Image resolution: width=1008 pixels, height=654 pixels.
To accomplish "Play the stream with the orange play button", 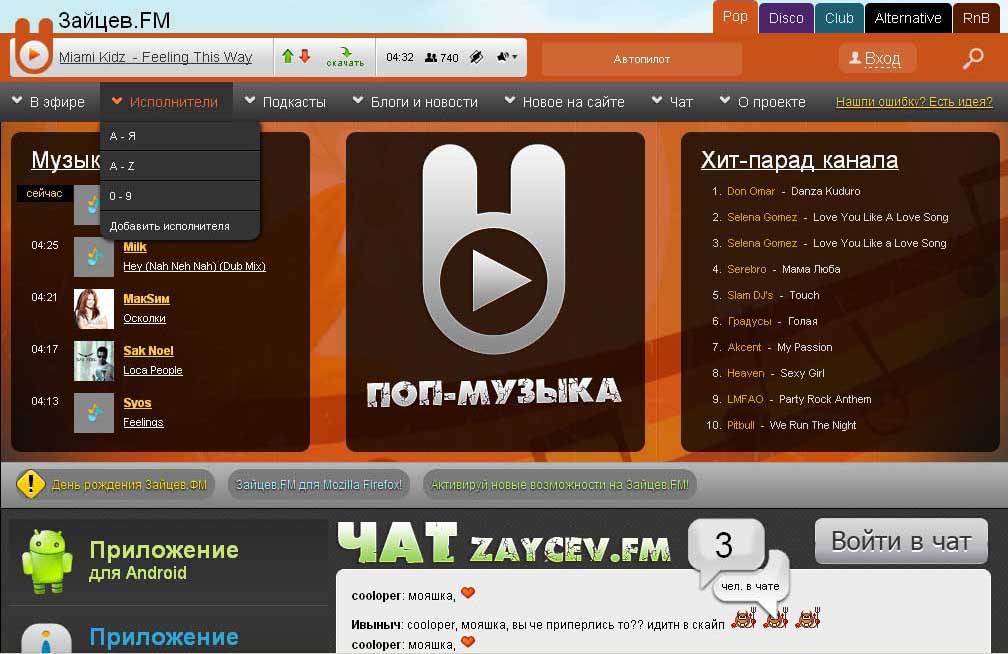I will point(32,56).
